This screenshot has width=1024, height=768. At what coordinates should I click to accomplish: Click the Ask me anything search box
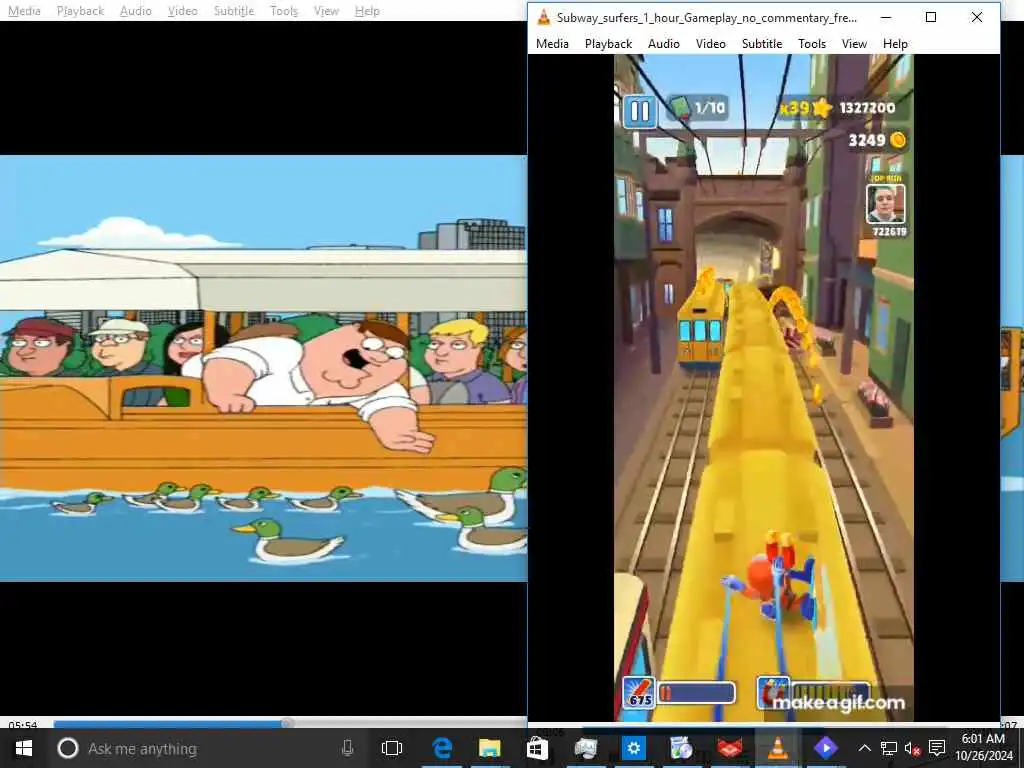(206, 748)
